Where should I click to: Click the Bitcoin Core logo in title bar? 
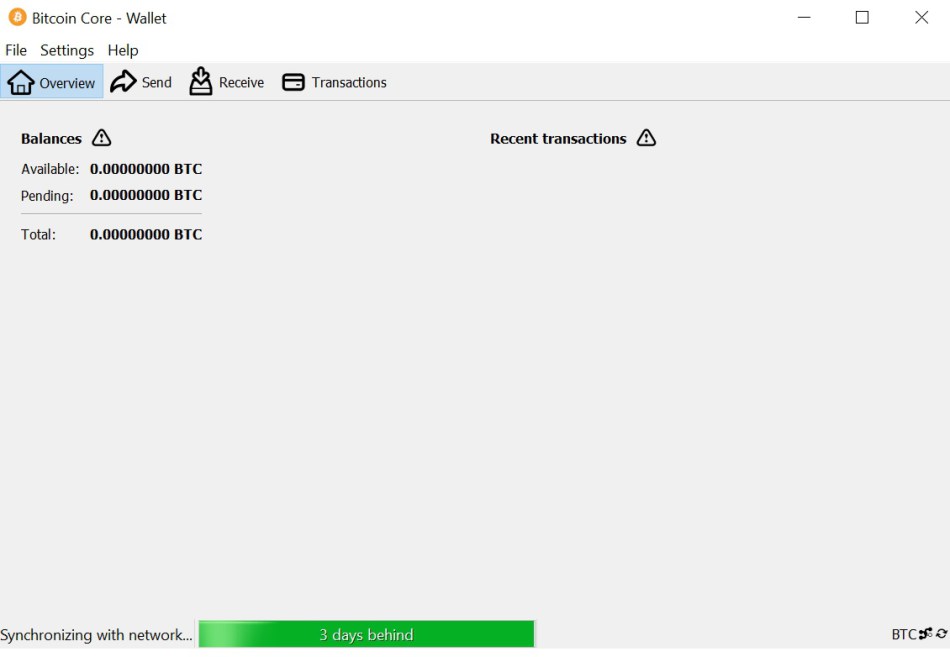tap(17, 17)
